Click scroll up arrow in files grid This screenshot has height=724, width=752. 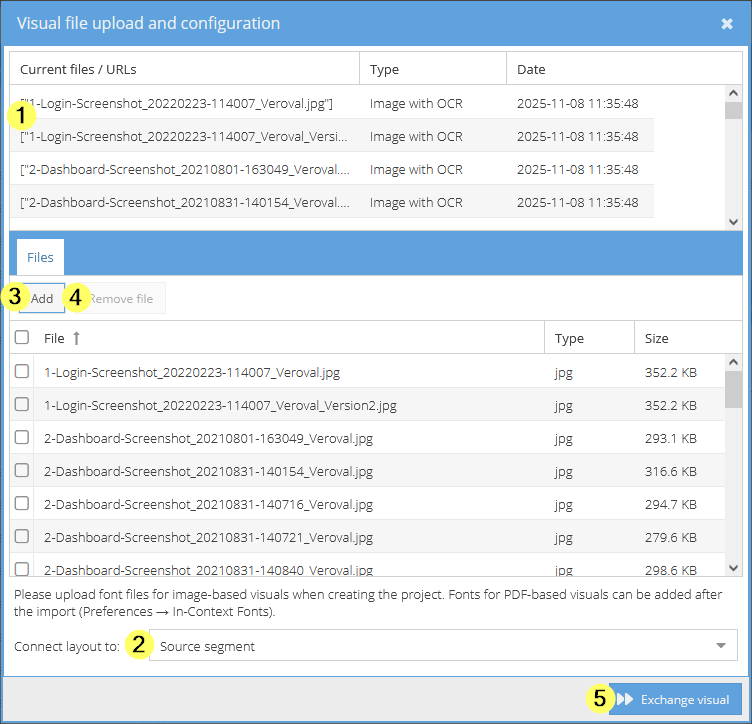click(x=733, y=363)
